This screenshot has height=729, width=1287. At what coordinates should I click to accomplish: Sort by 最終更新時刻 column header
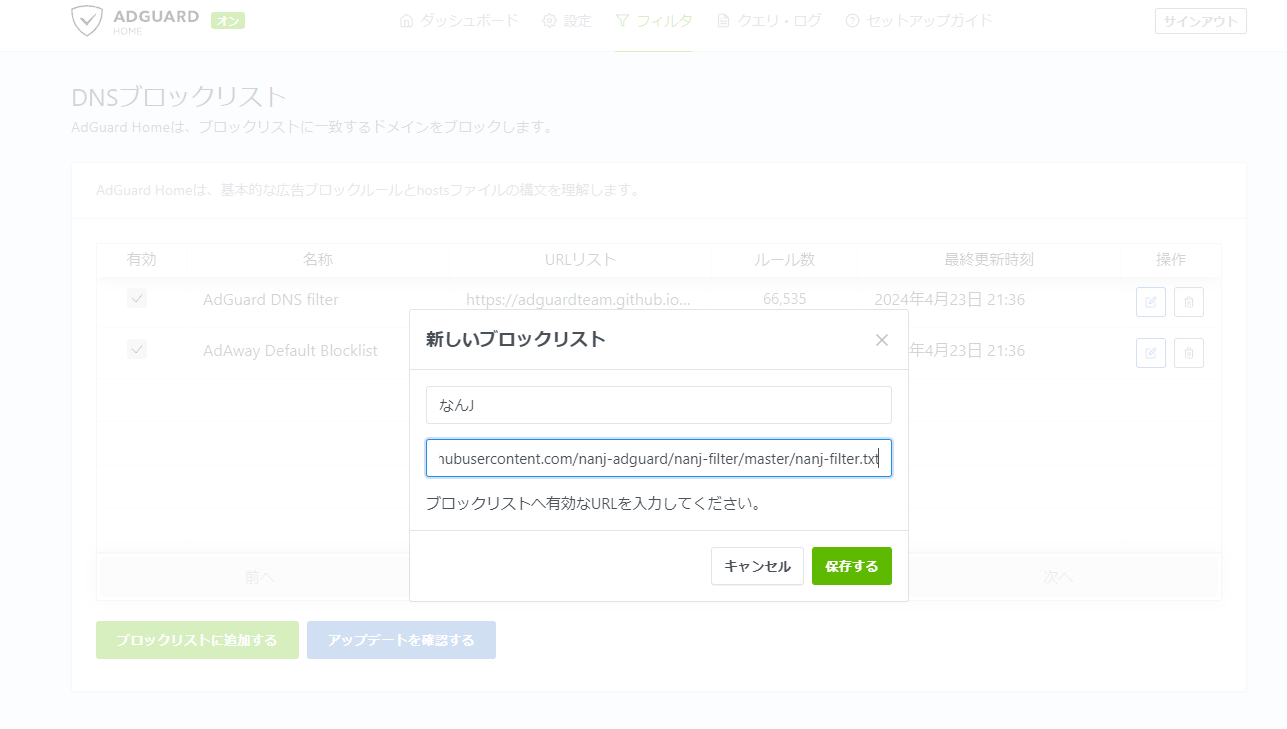pyautogui.click(x=989, y=260)
